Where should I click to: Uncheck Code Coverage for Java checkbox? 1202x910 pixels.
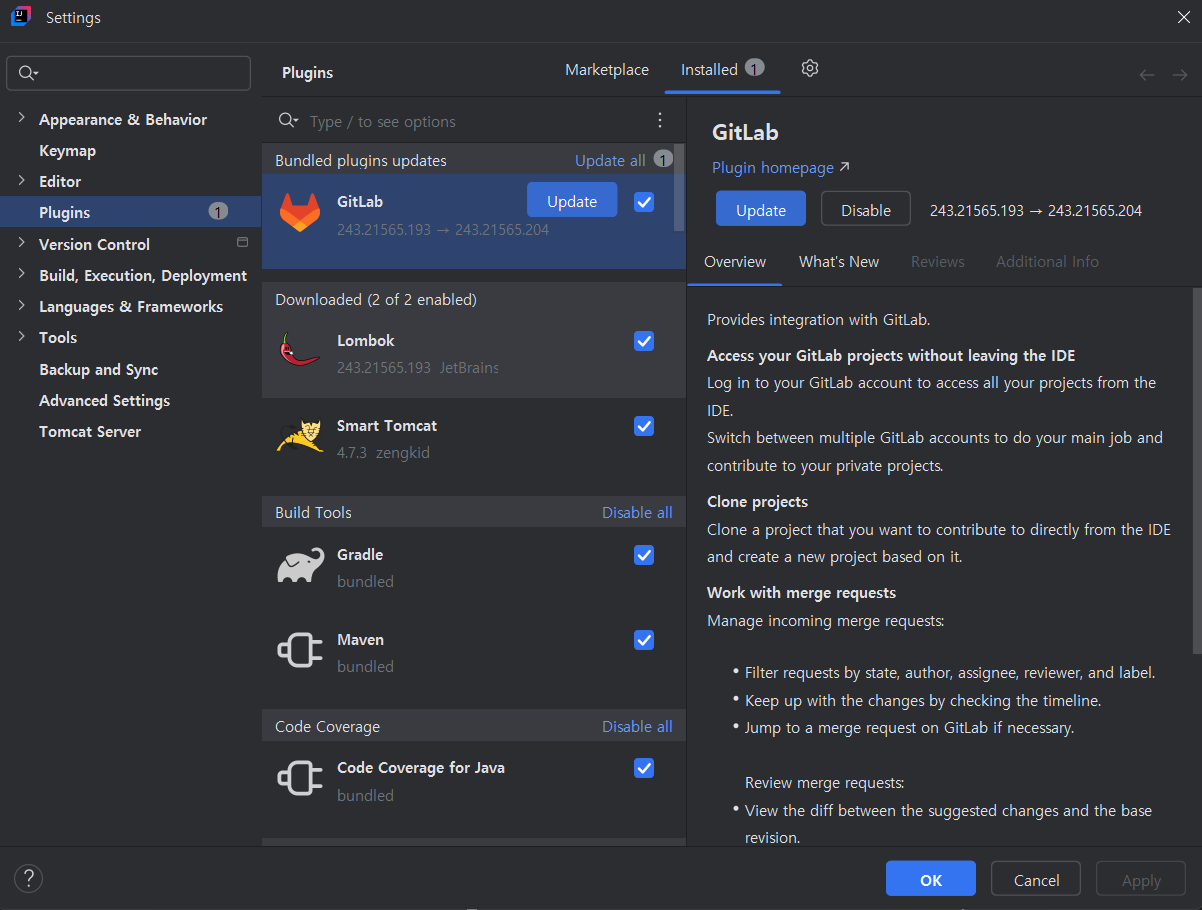click(644, 768)
